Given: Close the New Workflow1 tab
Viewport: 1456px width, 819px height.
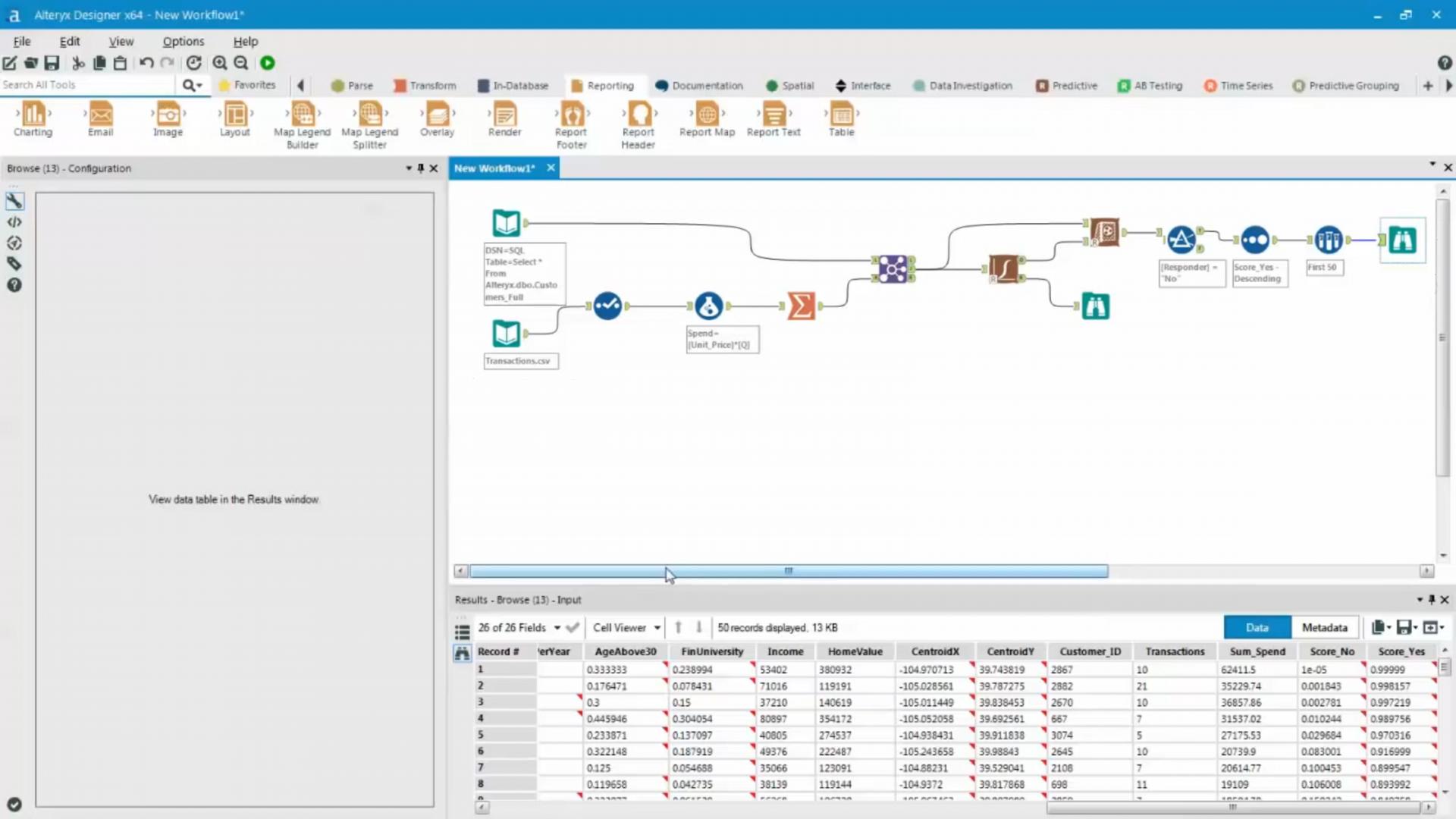Looking at the screenshot, I should pos(551,168).
